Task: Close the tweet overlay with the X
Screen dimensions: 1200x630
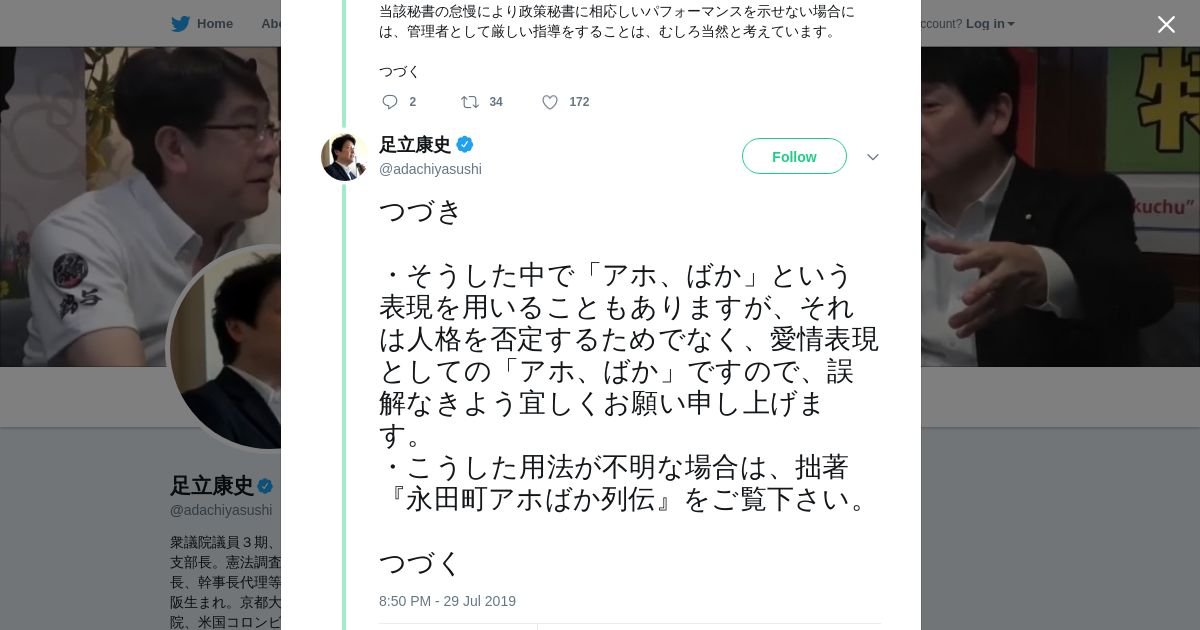Action: [1166, 25]
